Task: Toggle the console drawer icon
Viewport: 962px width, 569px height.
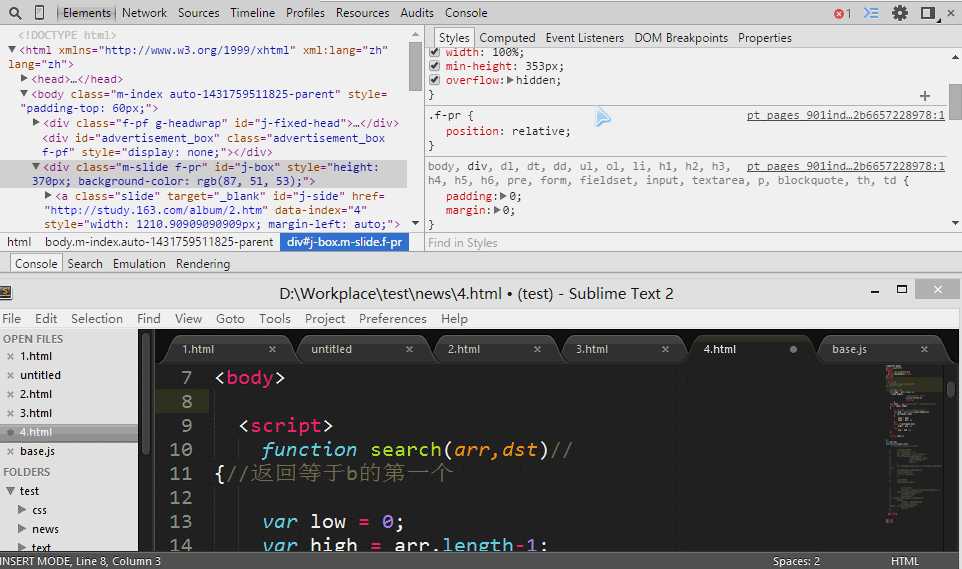Action: (872, 13)
